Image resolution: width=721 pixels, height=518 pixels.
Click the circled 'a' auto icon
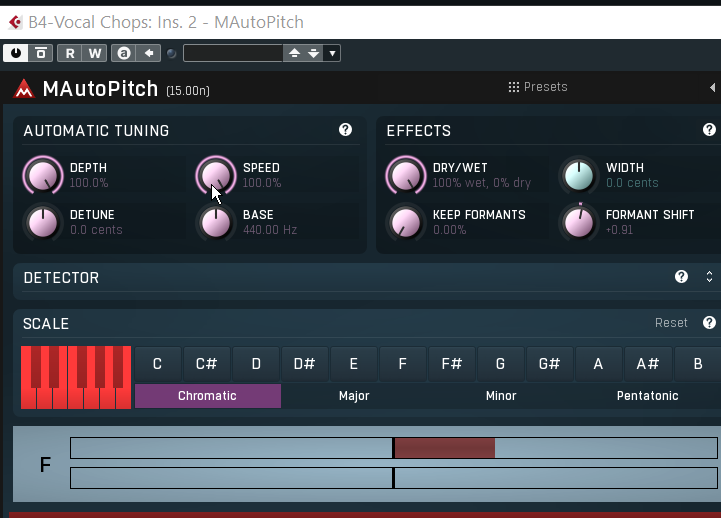124,53
